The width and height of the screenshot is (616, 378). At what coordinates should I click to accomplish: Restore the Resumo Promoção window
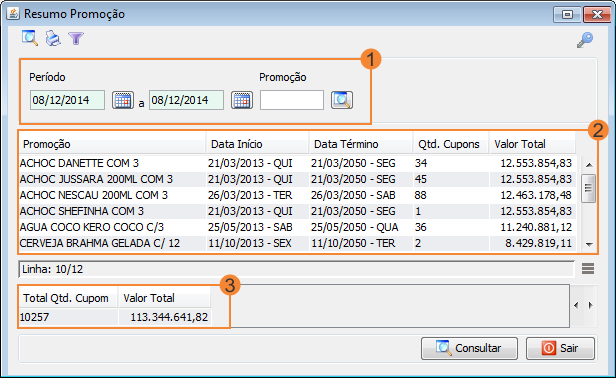coord(567,15)
